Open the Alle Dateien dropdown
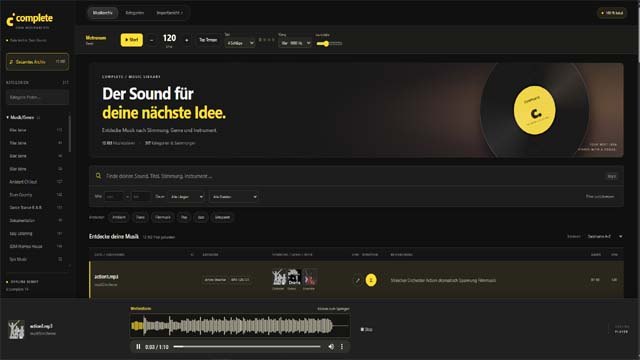Image resolution: width=640 pixels, height=360 pixels. (234, 197)
